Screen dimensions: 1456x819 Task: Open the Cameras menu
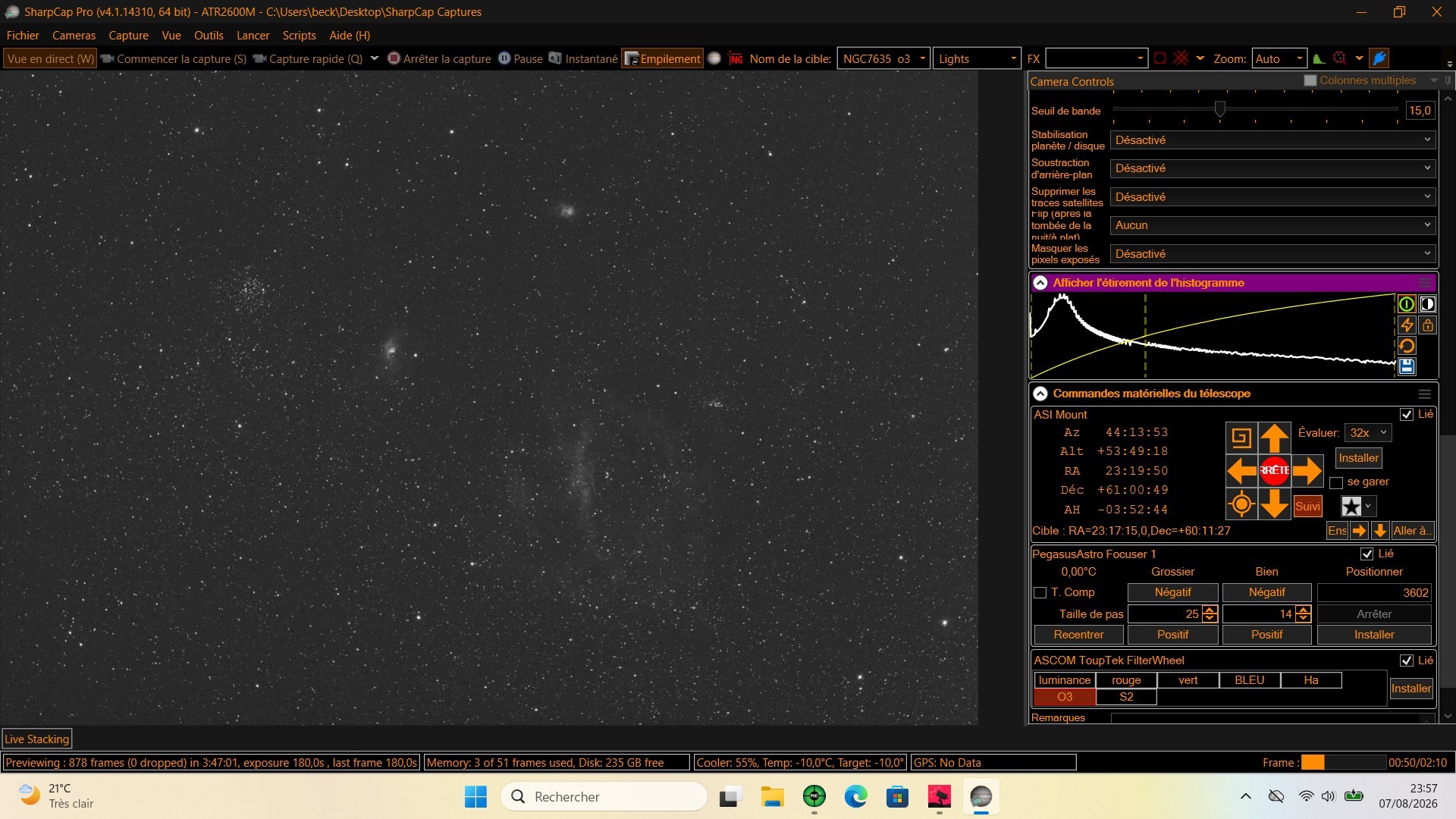(x=74, y=36)
